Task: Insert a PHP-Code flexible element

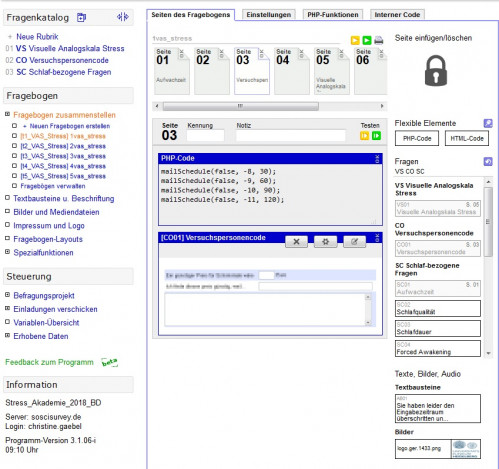Action: [x=417, y=138]
